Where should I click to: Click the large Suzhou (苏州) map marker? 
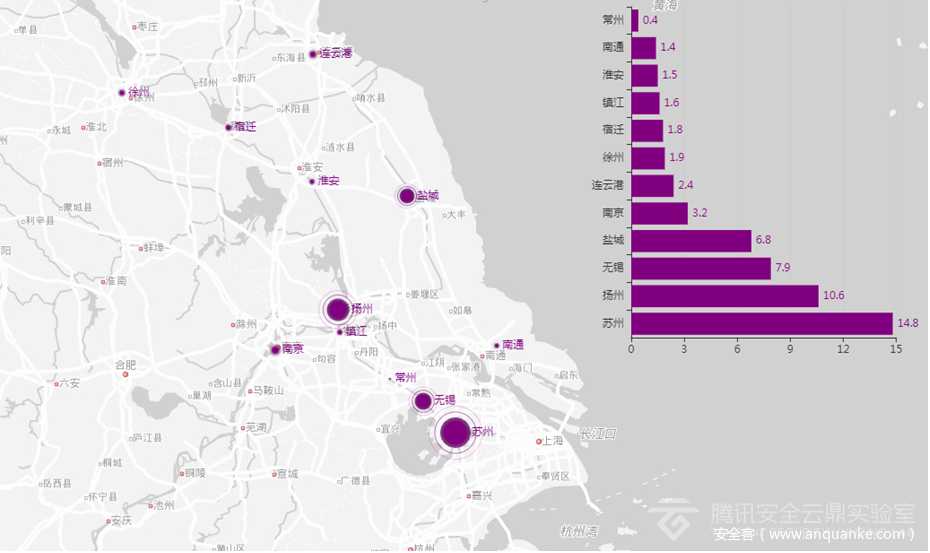[454, 433]
